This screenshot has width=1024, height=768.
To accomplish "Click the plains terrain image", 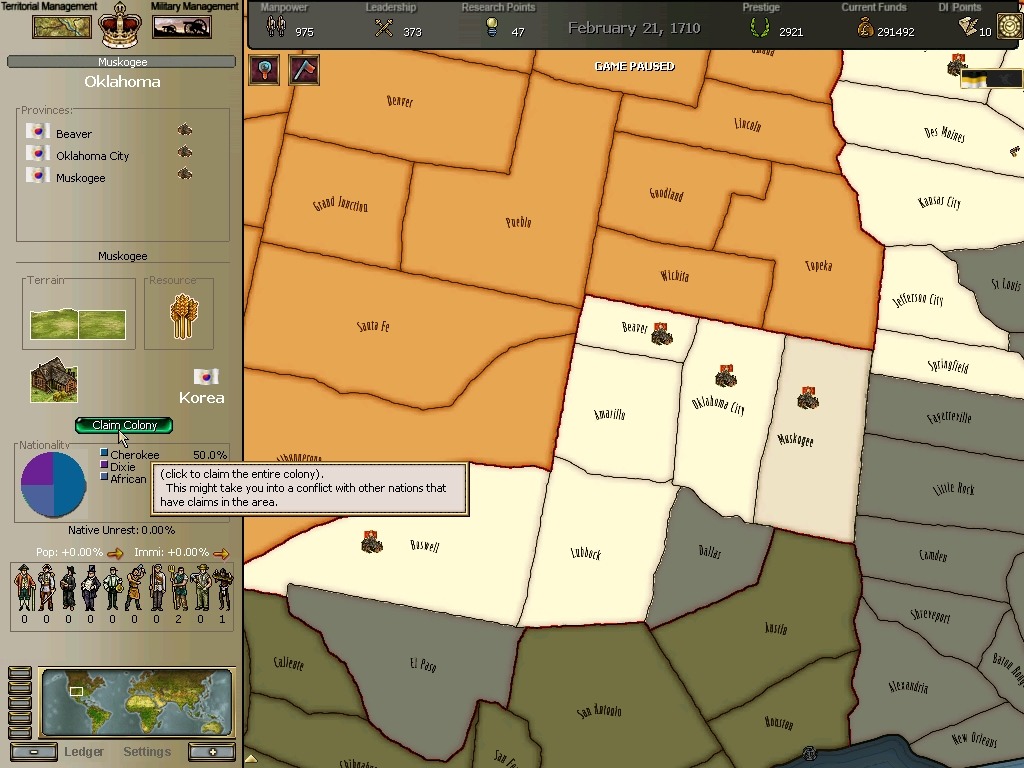I will coord(78,324).
